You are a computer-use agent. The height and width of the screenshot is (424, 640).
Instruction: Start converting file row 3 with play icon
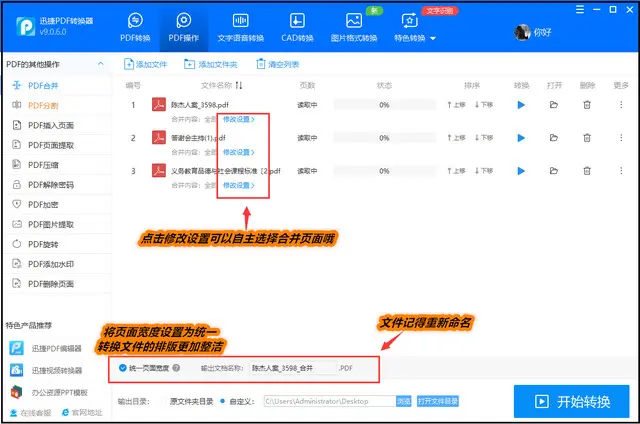(x=521, y=171)
